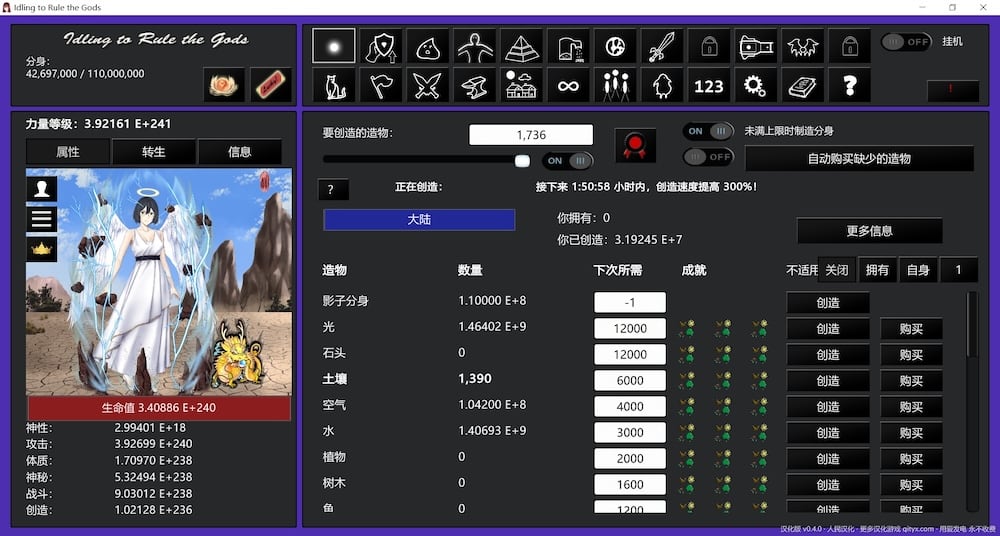Click the 要创造的造物 amount field showing 1,736

point(531,135)
